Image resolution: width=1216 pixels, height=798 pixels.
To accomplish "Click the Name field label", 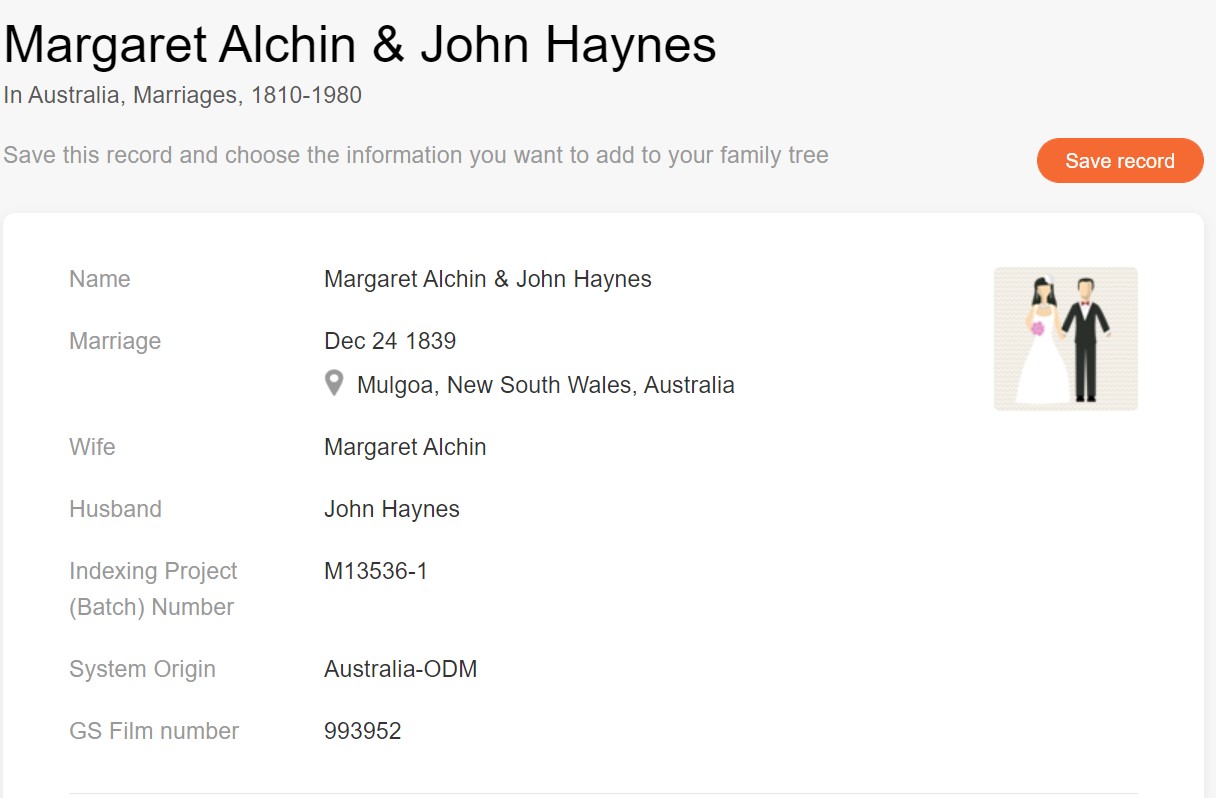I will pyautogui.click(x=99, y=279).
